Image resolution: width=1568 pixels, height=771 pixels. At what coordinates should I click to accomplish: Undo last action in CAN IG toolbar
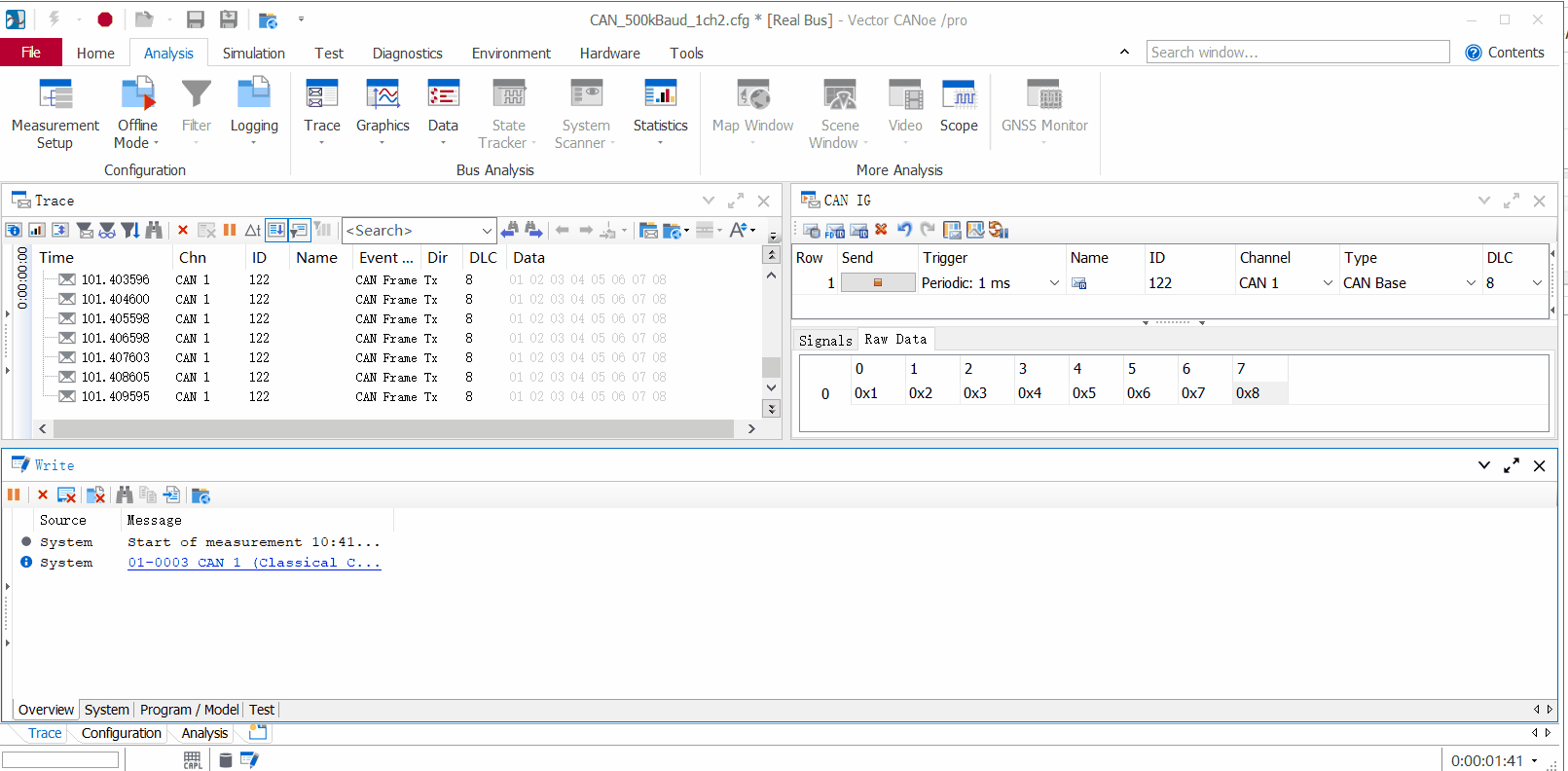click(x=904, y=230)
